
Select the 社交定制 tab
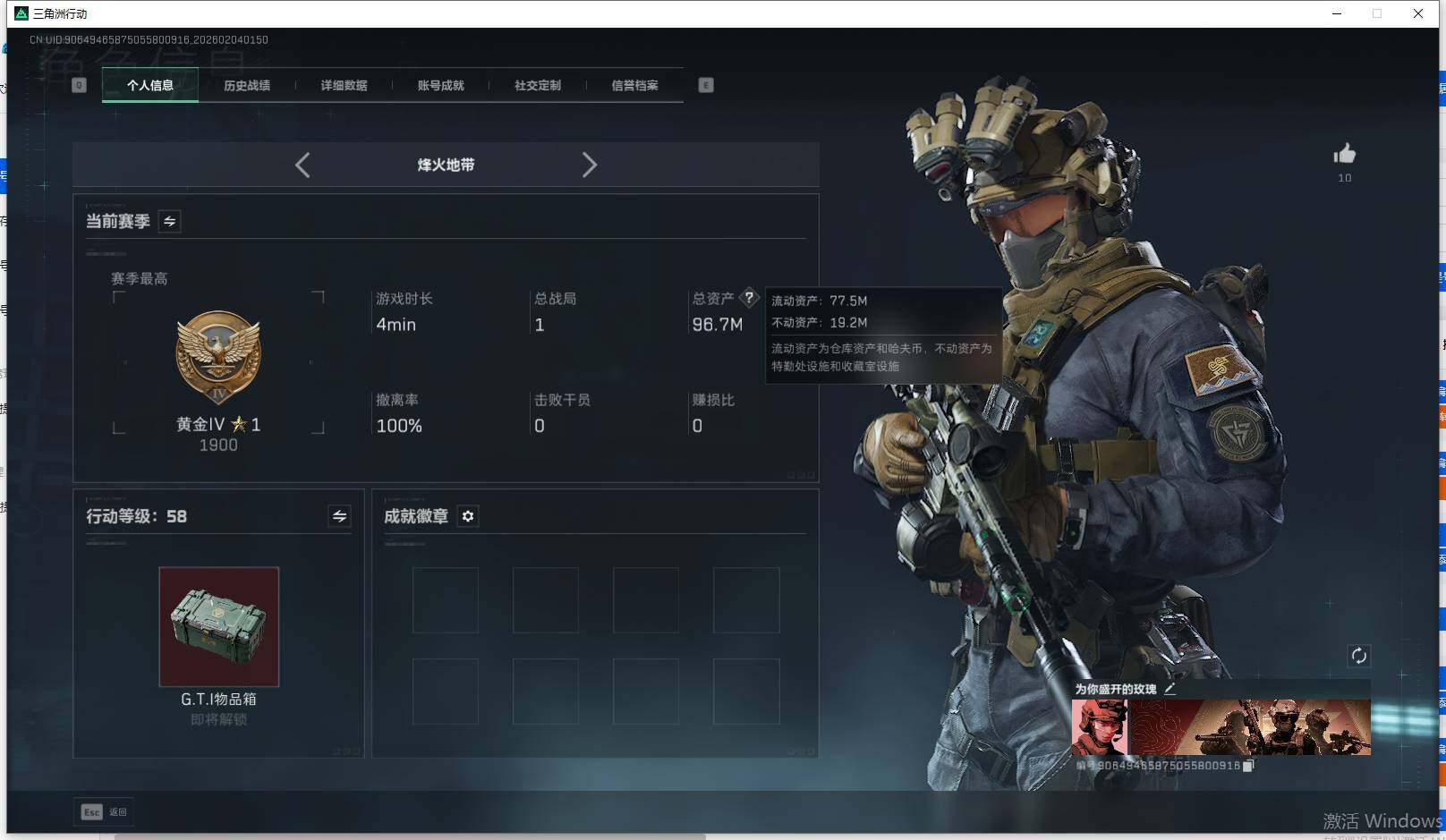click(537, 85)
